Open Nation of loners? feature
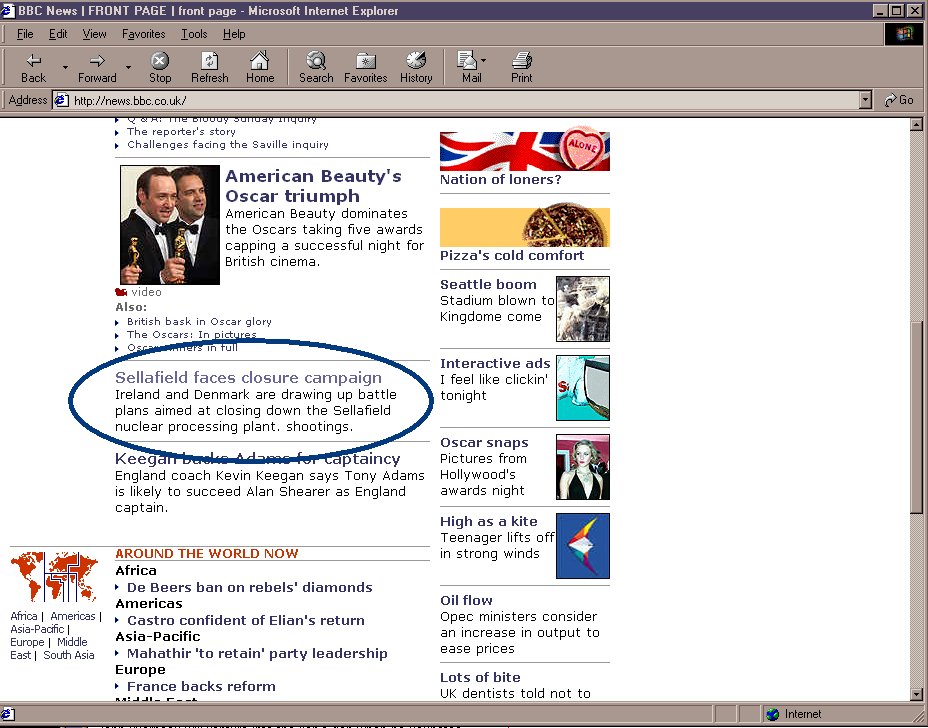The image size is (928, 728). point(501,179)
